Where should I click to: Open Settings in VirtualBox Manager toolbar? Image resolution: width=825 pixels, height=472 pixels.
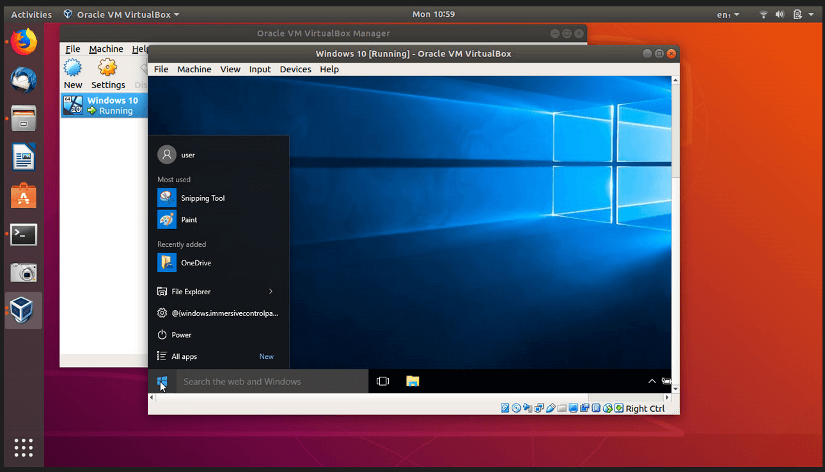point(108,74)
